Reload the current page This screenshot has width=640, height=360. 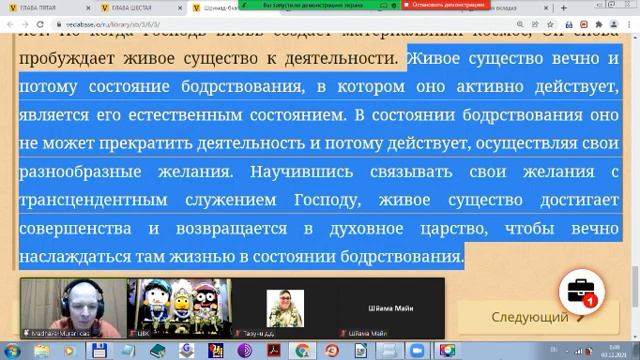[40, 24]
